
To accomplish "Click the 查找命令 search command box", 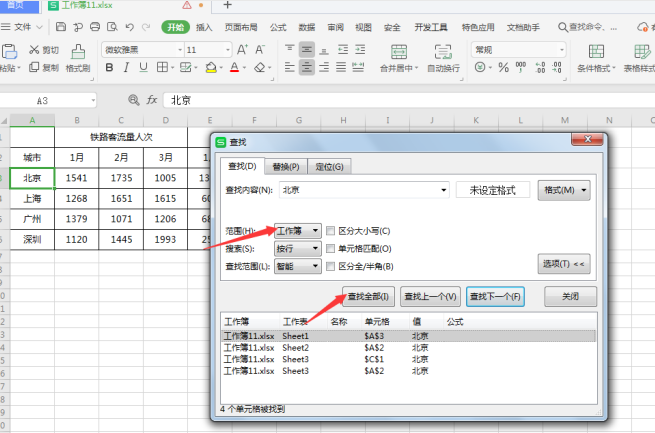I will click(x=588, y=27).
